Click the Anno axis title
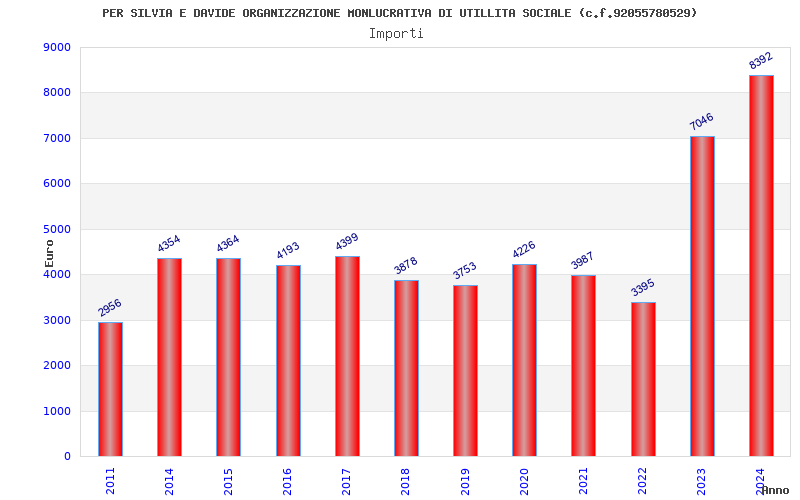 click(x=776, y=490)
